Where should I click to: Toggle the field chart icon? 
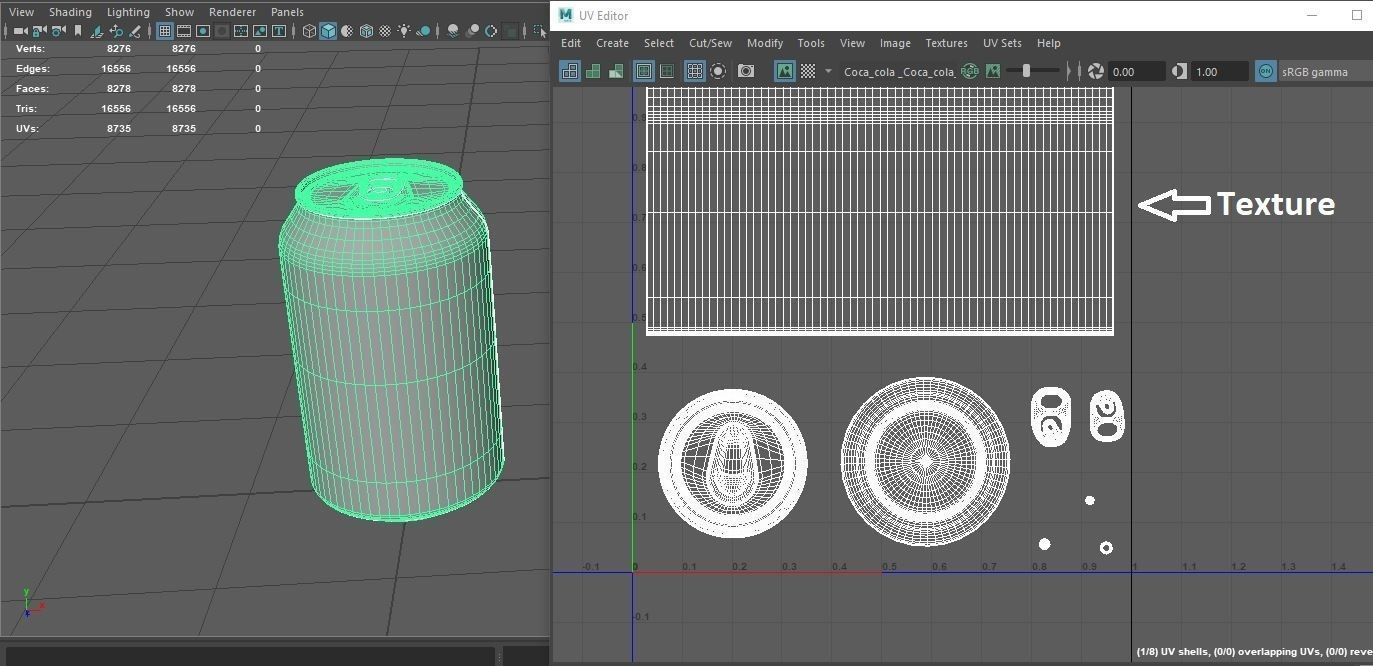pyautogui.click(x=241, y=31)
